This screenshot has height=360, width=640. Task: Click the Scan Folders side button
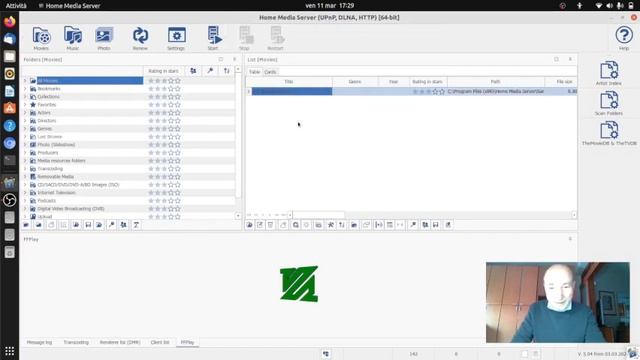[x=609, y=103]
